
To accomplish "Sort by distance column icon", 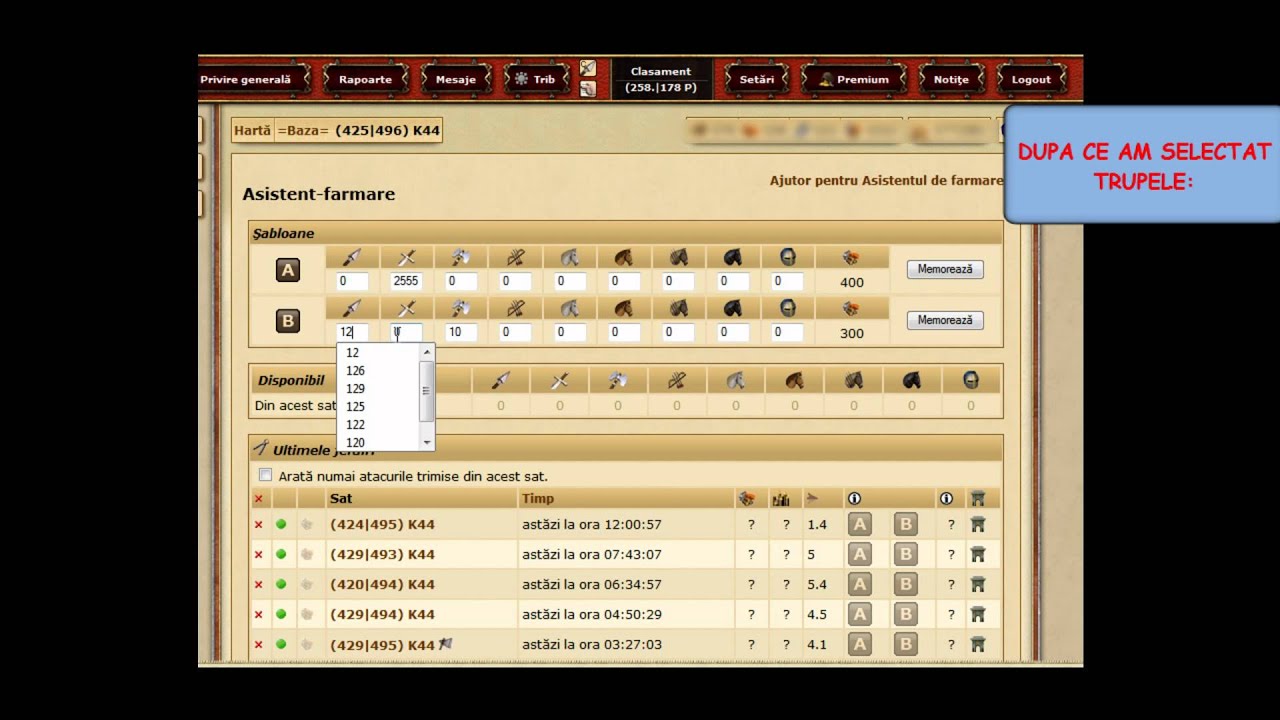I will click(812, 498).
